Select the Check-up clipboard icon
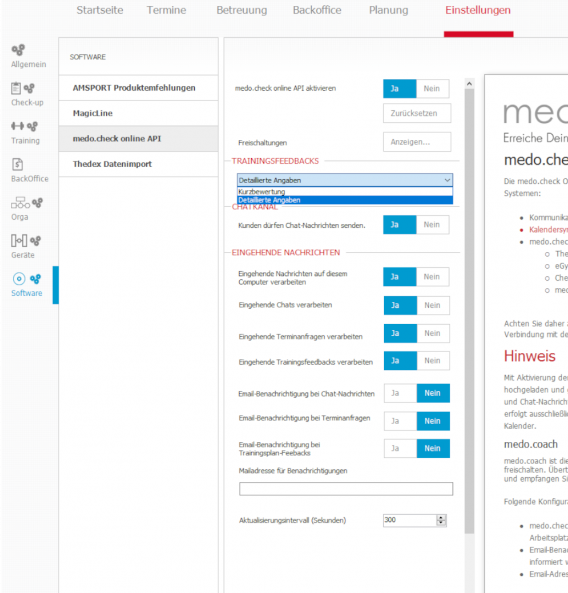 point(16,88)
